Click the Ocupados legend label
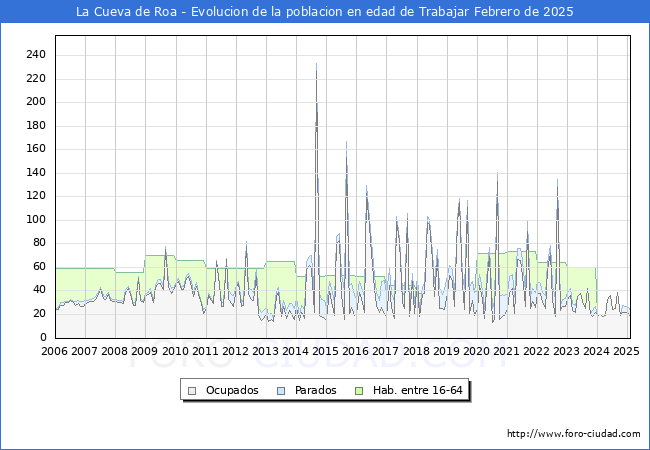The width and height of the screenshot is (650, 450). [232, 390]
